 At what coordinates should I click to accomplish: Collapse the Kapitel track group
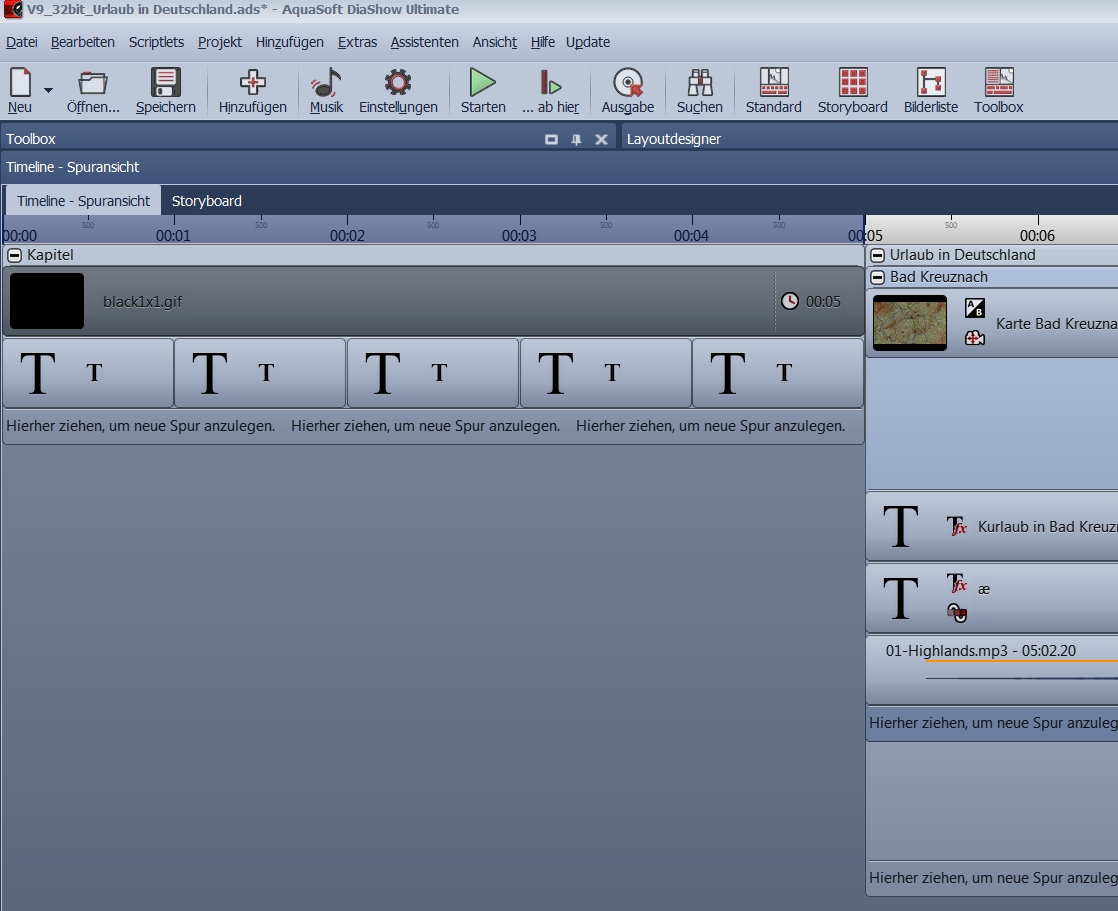15,256
